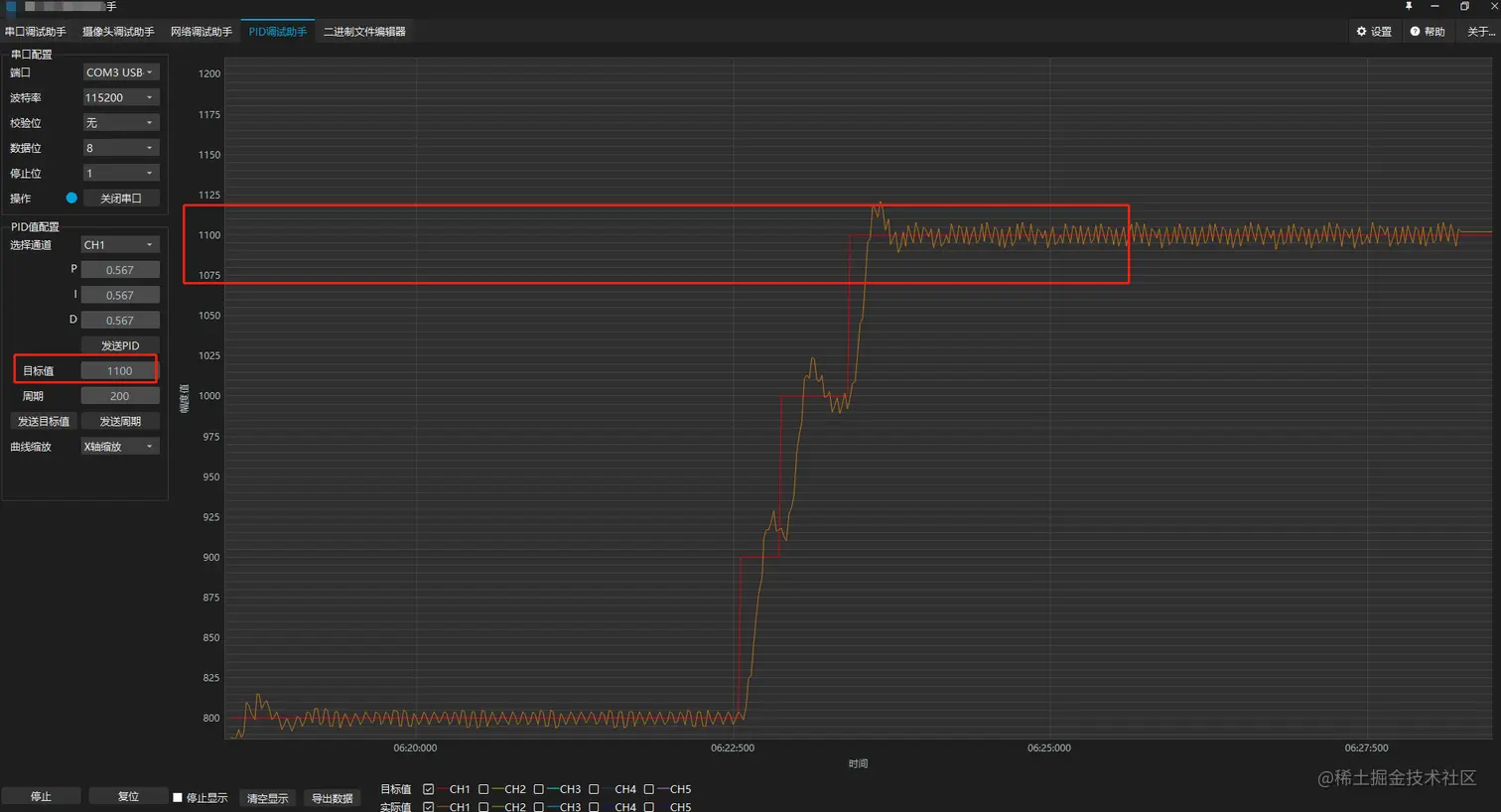Uncheck the 实际值 CH1 legend checkbox
This screenshot has width=1501, height=812.
tap(428, 807)
